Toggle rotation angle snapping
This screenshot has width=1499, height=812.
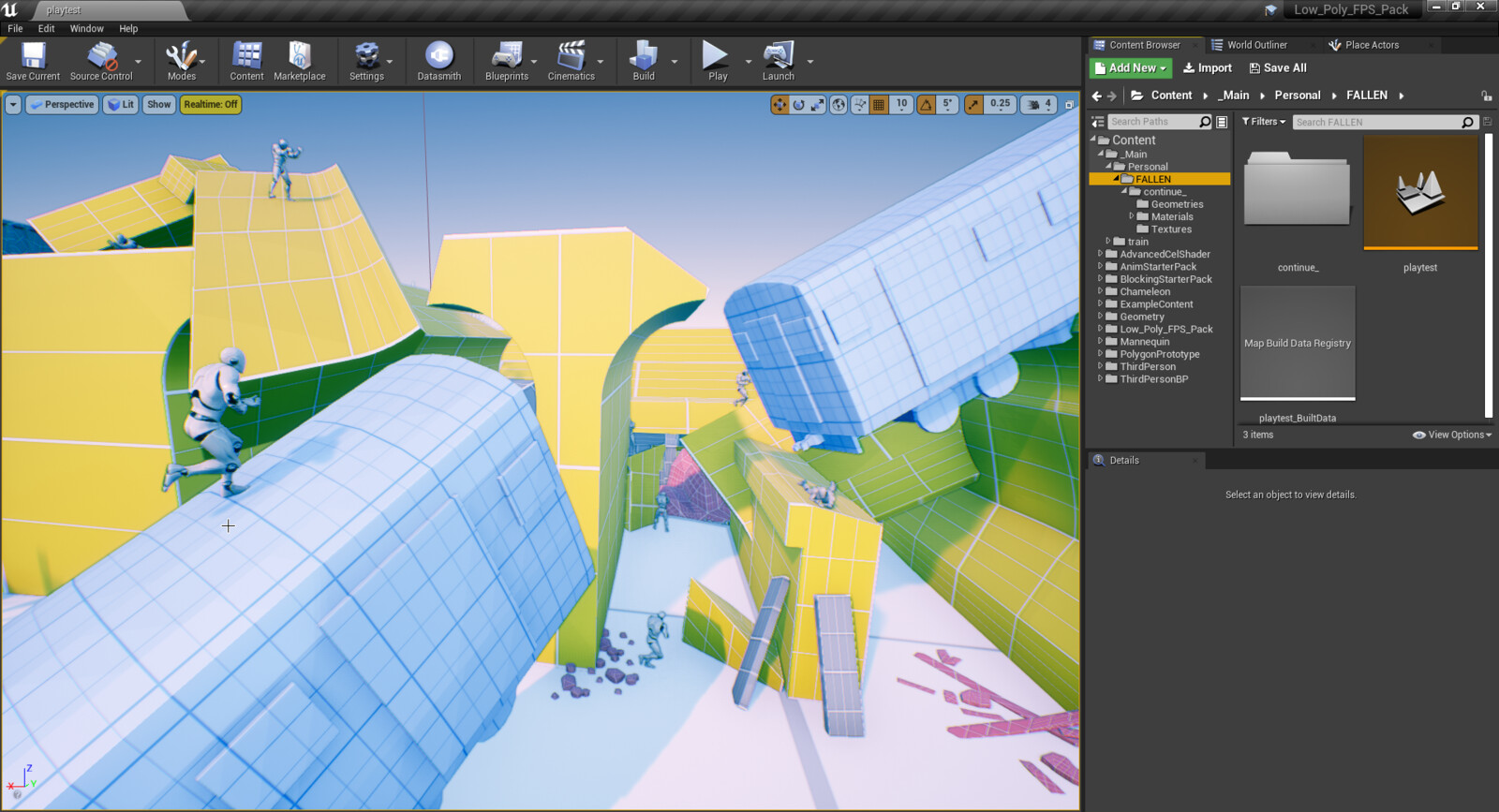[x=926, y=105]
